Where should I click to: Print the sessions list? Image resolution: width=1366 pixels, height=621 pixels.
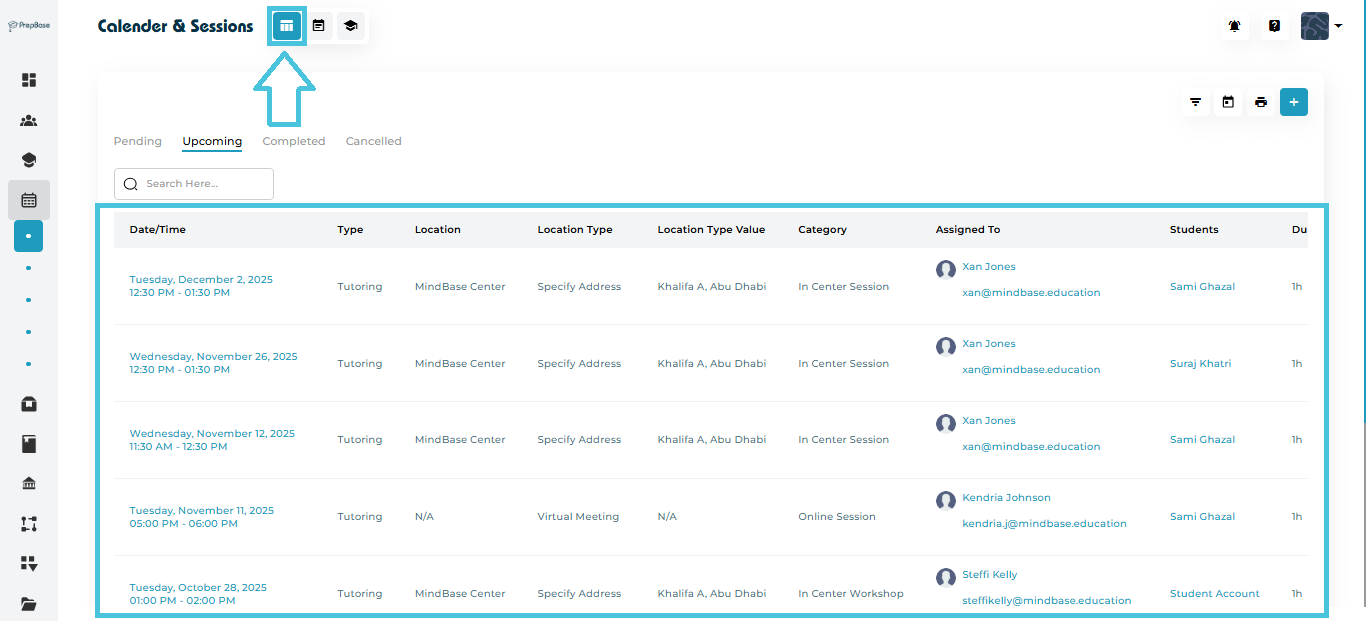coord(1261,102)
